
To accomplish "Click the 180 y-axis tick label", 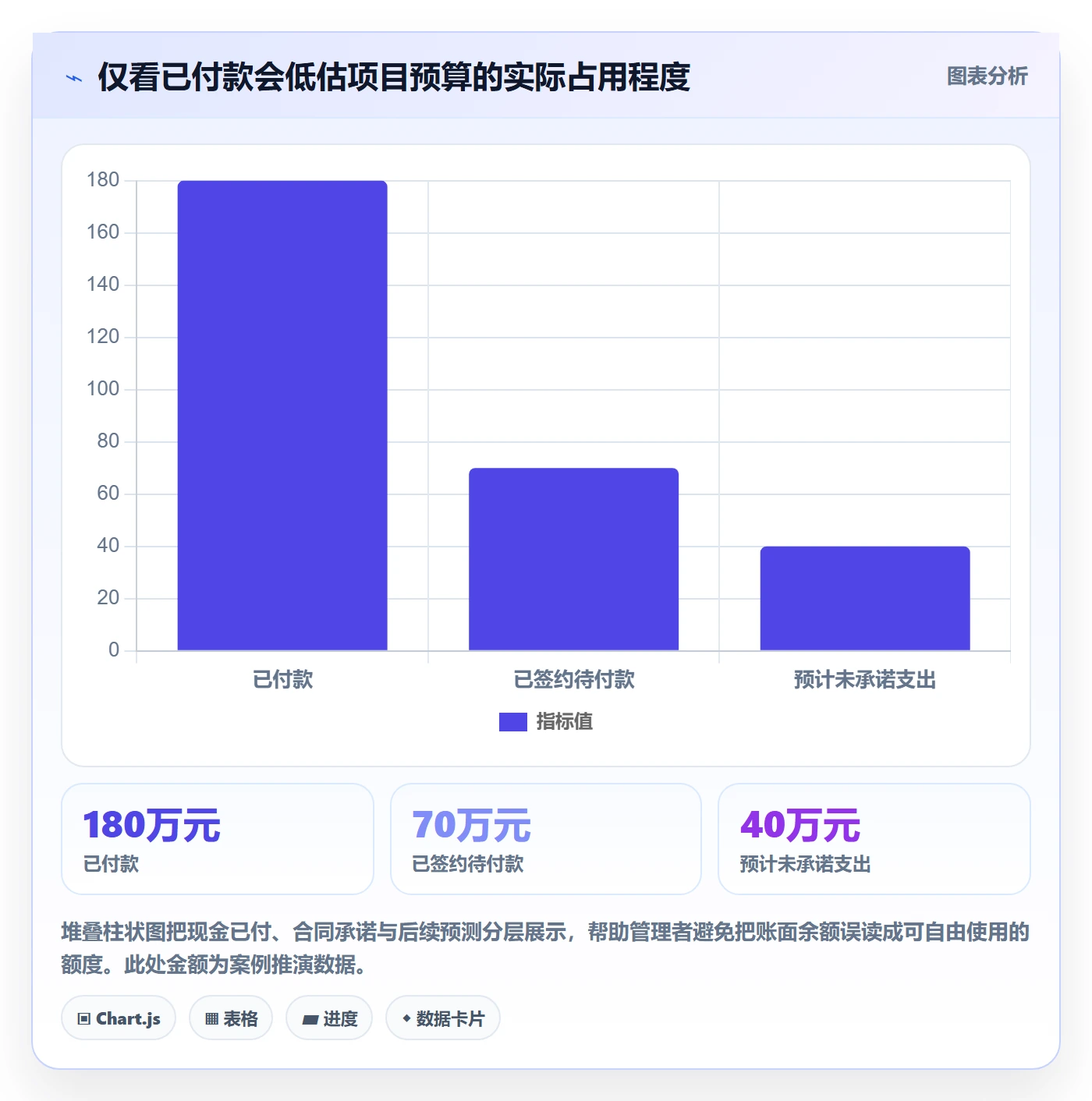I will coord(103,180).
